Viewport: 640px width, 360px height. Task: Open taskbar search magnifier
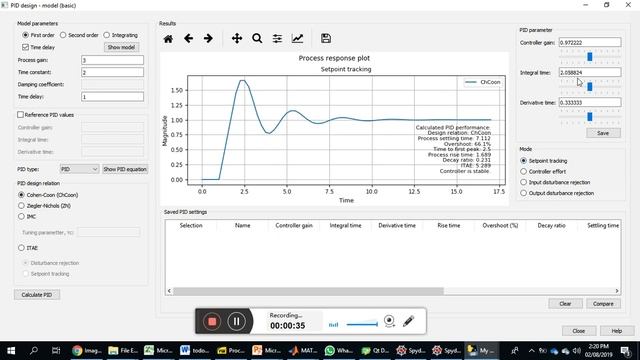34,350
